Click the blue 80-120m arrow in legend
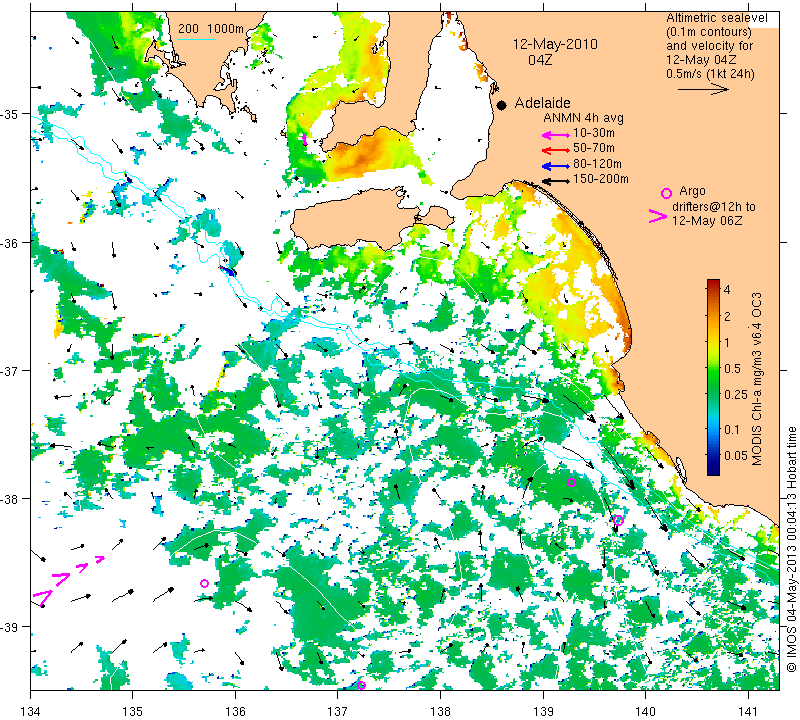The image size is (800, 720). click(x=554, y=164)
